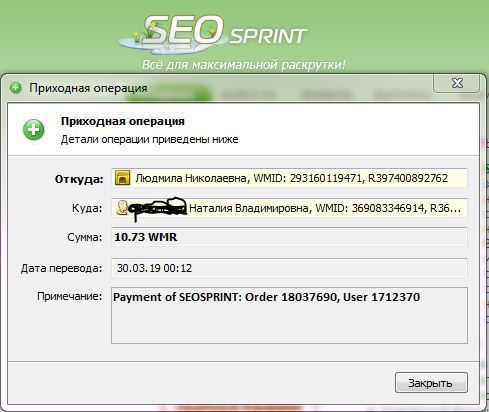Click the bold Приходная операция heading
489x412 pixels.
[x=123, y=121]
